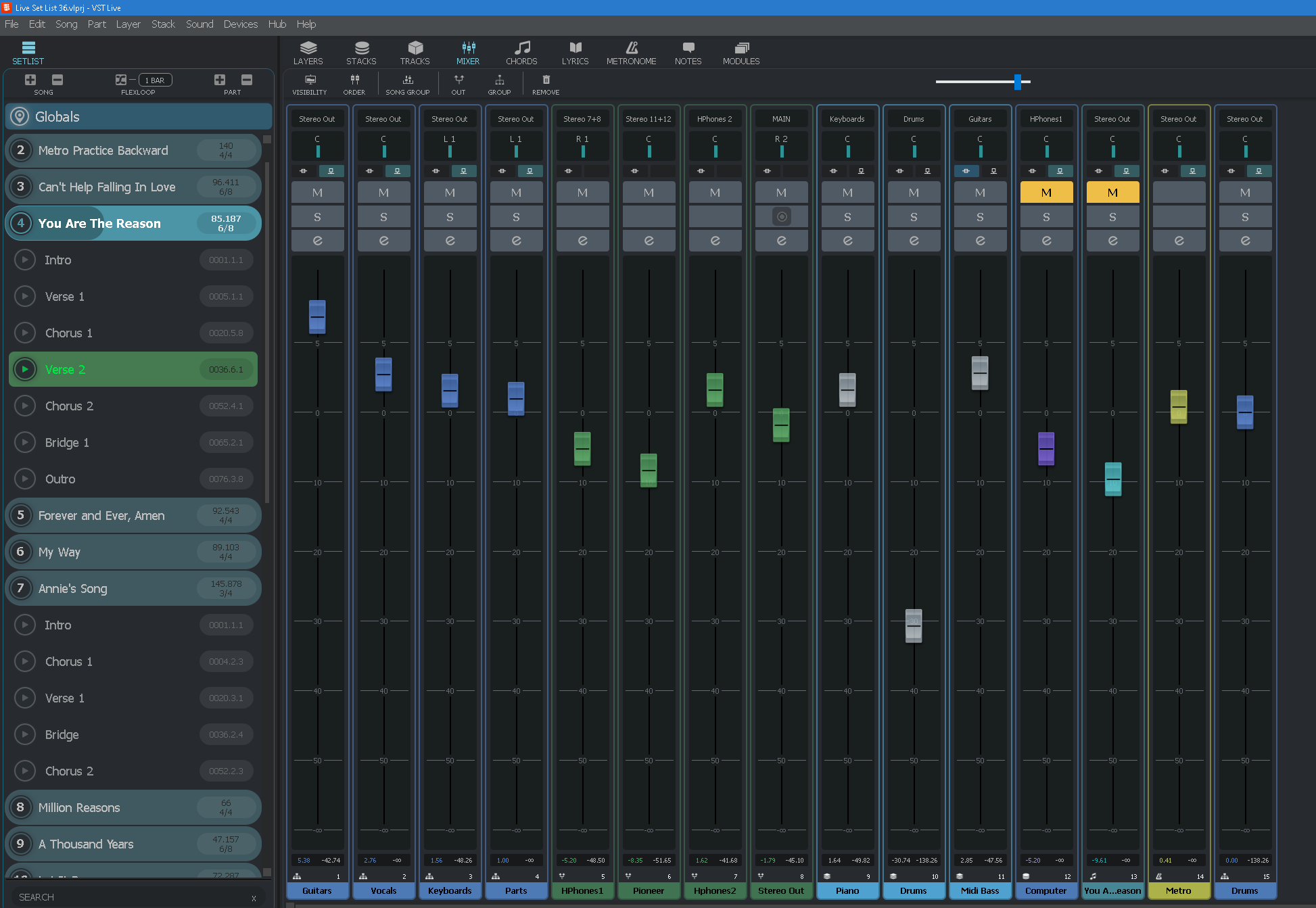Open the Devices menu
1316x908 pixels.
click(x=240, y=24)
